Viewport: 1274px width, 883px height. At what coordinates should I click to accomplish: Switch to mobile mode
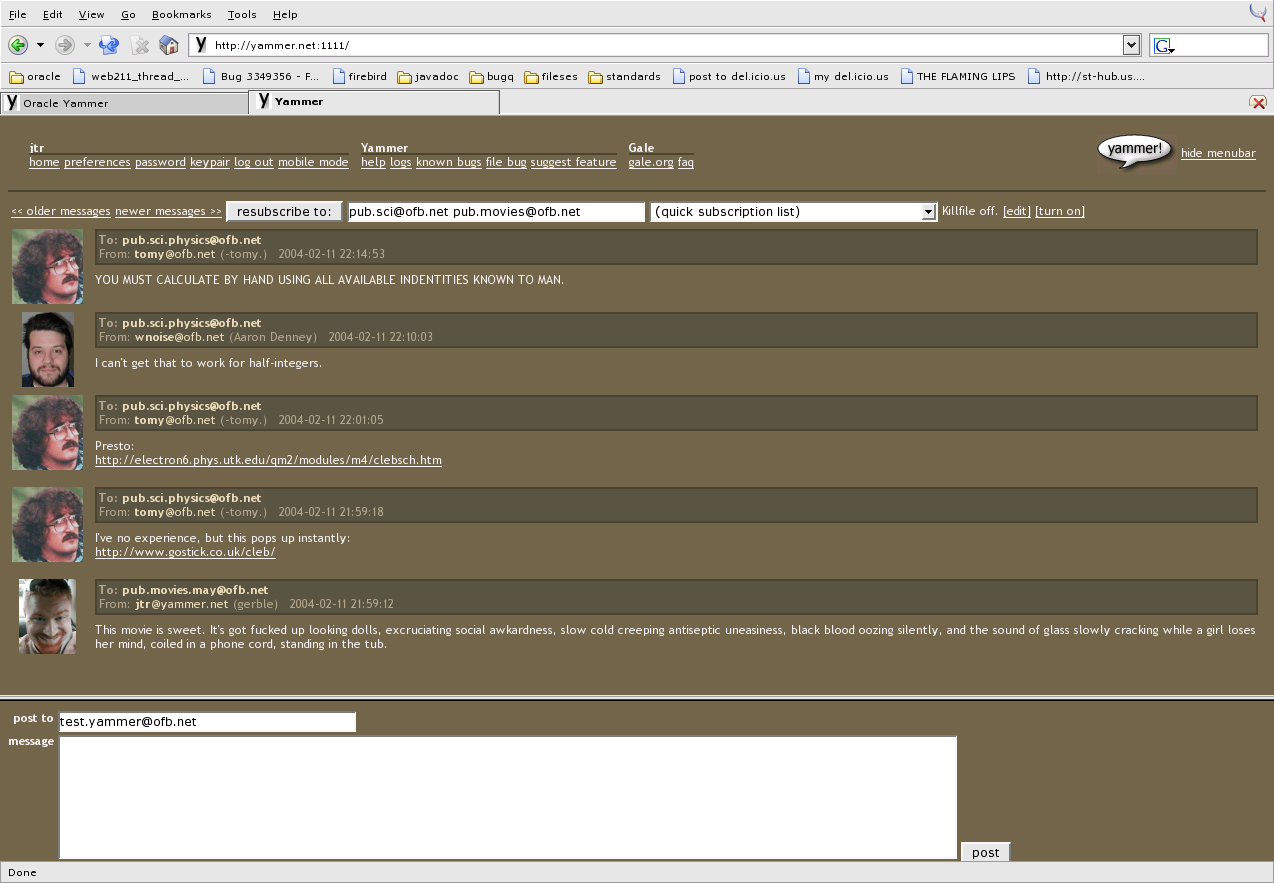313,162
